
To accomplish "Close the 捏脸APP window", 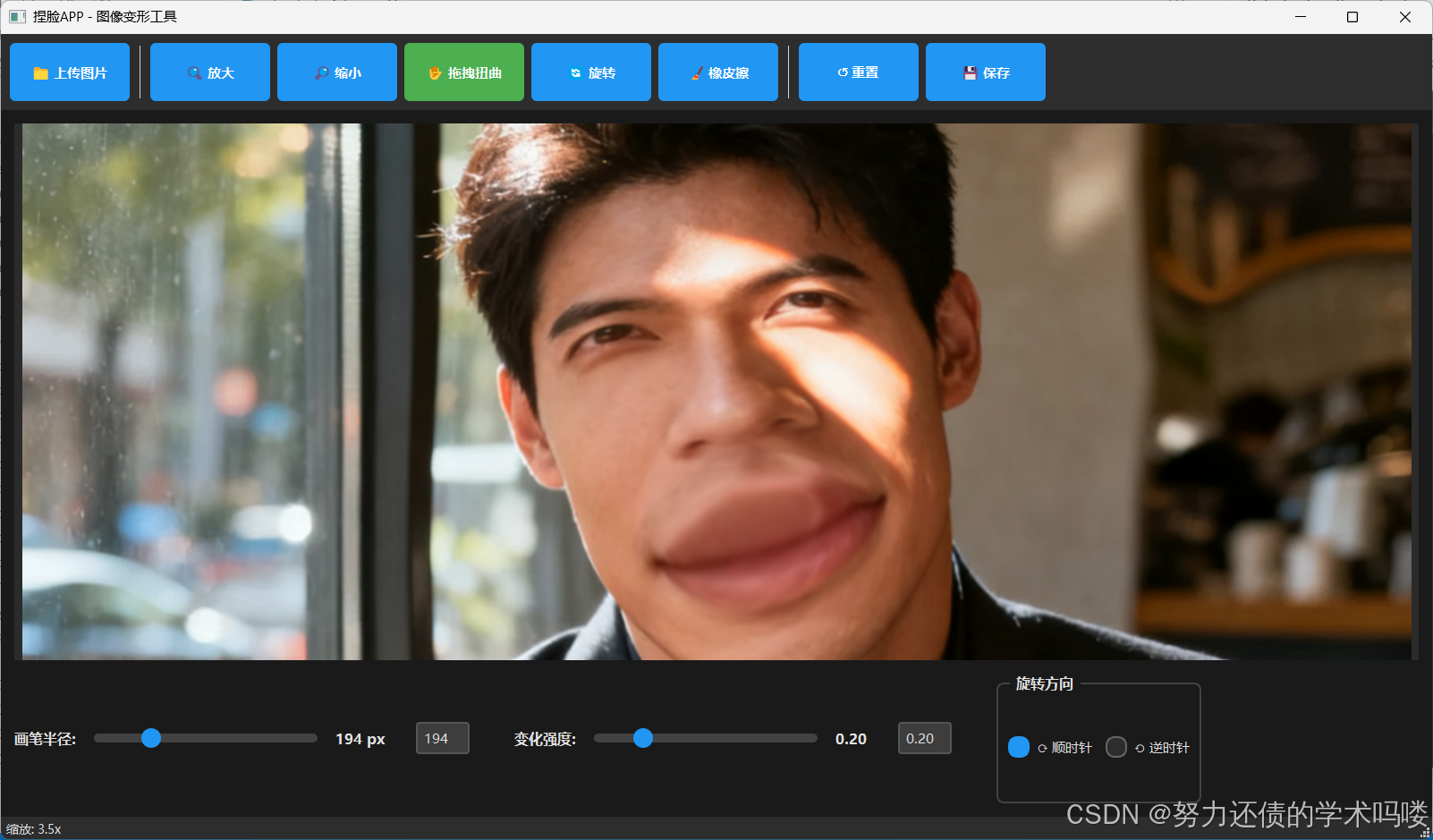I will click(x=1405, y=16).
